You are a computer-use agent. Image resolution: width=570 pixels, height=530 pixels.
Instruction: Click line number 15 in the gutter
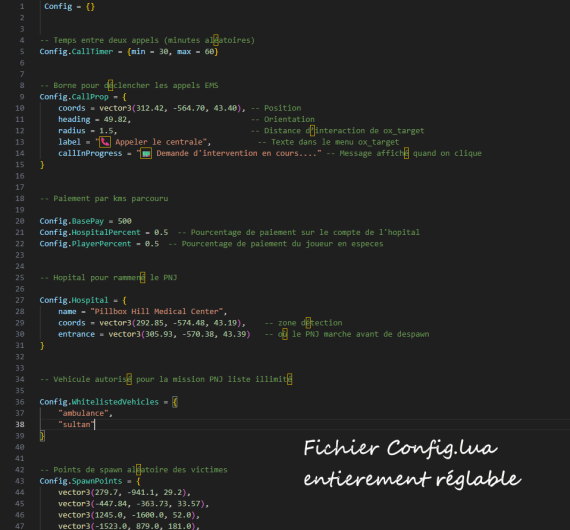click(x=20, y=164)
